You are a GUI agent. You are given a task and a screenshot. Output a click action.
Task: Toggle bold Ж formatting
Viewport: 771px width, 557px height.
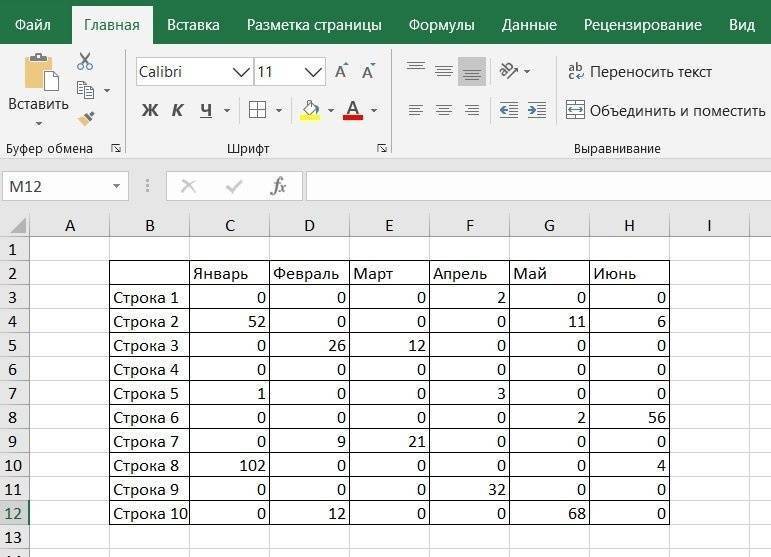click(x=150, y=110)
